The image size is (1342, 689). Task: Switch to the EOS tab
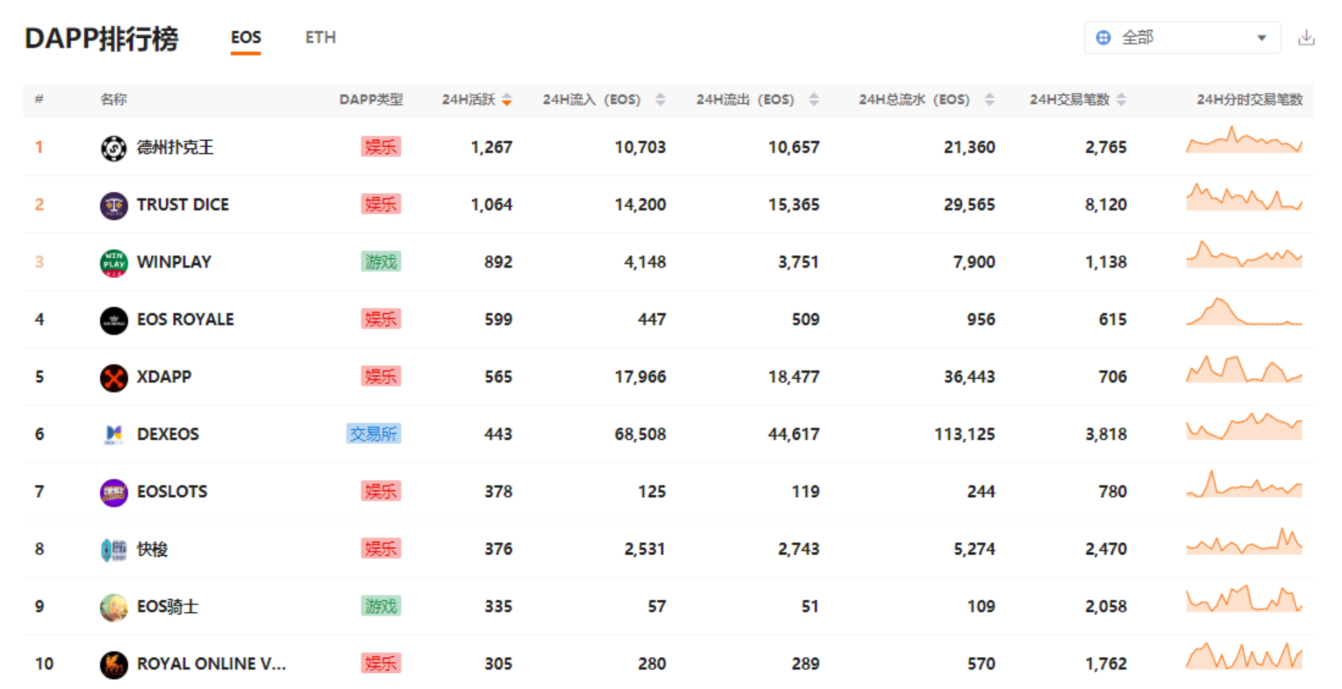tap(246, 38)
